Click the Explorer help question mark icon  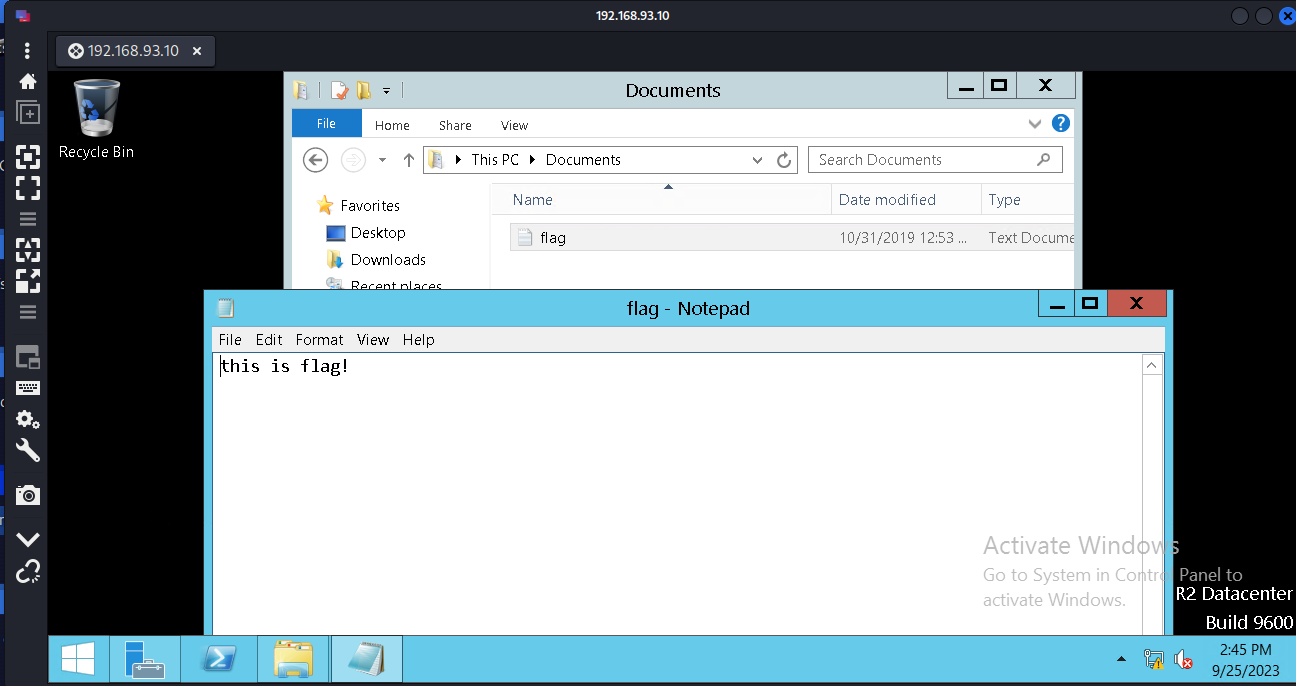click(x=1061, y=124)
